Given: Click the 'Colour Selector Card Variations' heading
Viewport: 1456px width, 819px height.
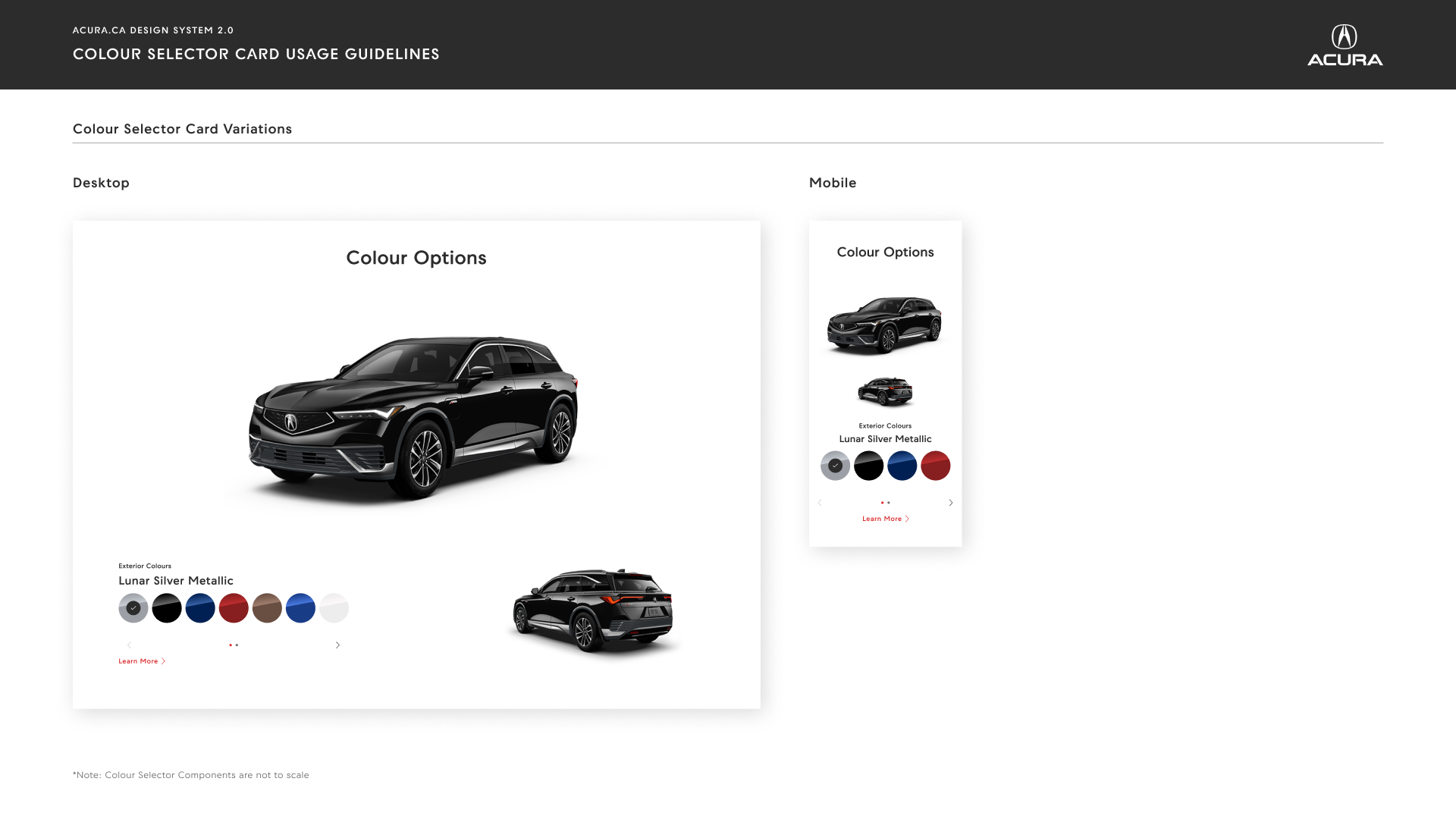Looking at the screenshot, I should pos(182,129).
